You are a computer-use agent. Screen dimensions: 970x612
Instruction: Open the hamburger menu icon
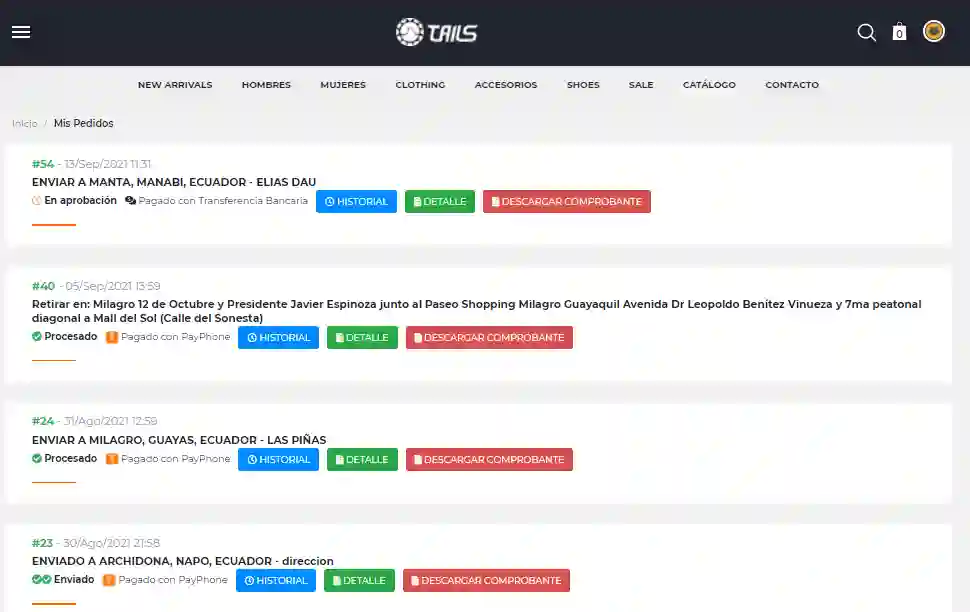pyautogui.click(x=21, y=32)
